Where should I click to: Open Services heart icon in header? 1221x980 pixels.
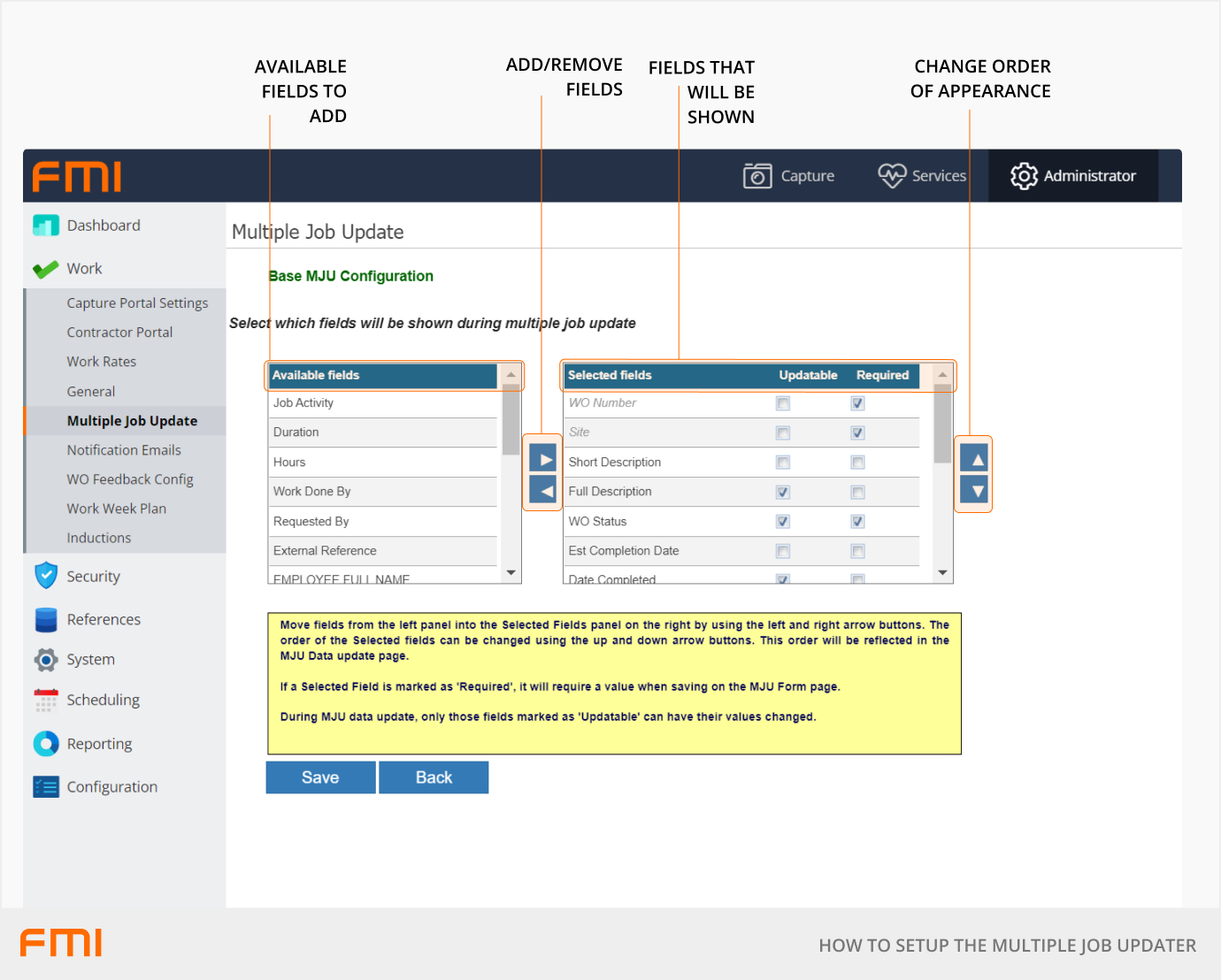tap(892, 176)
